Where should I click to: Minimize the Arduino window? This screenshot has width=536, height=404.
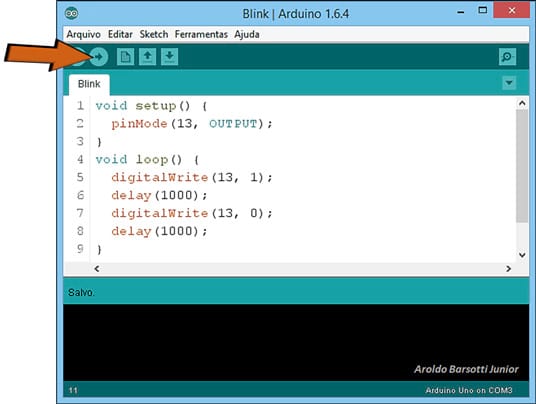(461, 12)
